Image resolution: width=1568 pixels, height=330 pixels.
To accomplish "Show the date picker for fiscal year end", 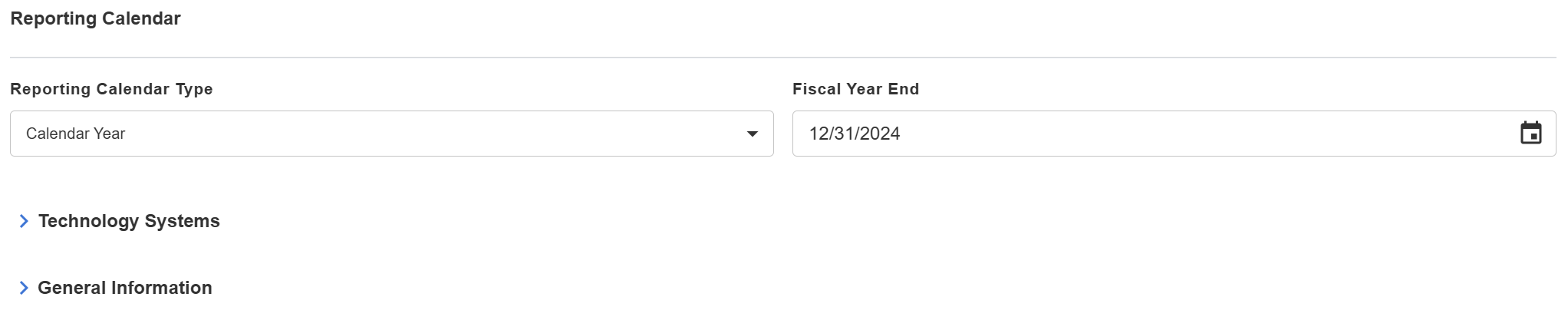I will [x=1530, y=134].
